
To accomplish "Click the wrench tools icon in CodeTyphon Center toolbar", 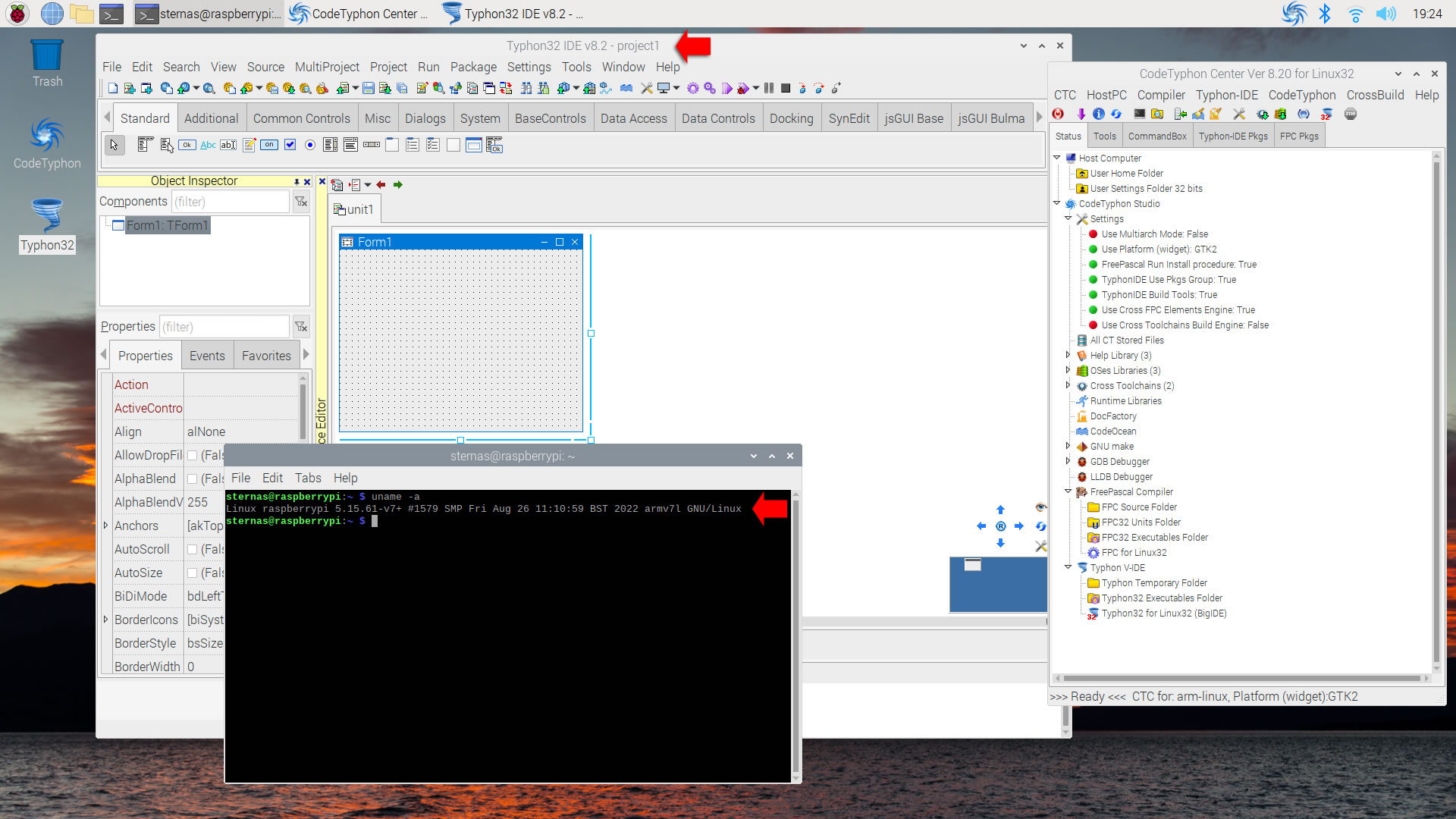I will click(1239, 115).
